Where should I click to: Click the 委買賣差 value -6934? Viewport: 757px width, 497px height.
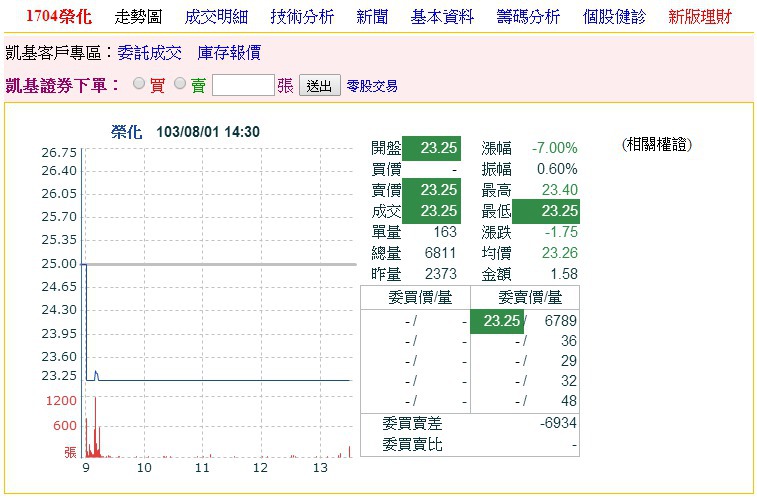tap(558, 423)
